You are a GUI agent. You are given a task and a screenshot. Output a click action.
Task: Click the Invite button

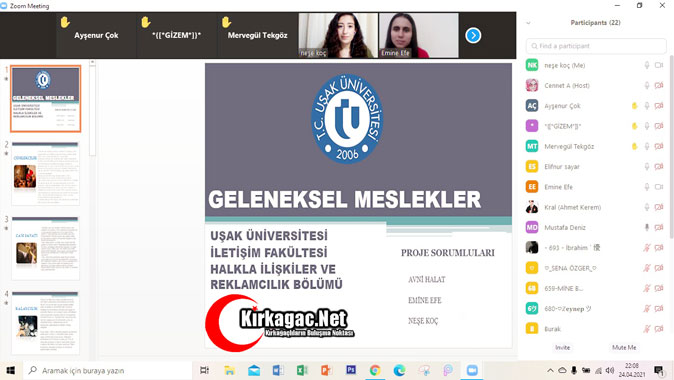pyautogui.click(x=562, y=347)
